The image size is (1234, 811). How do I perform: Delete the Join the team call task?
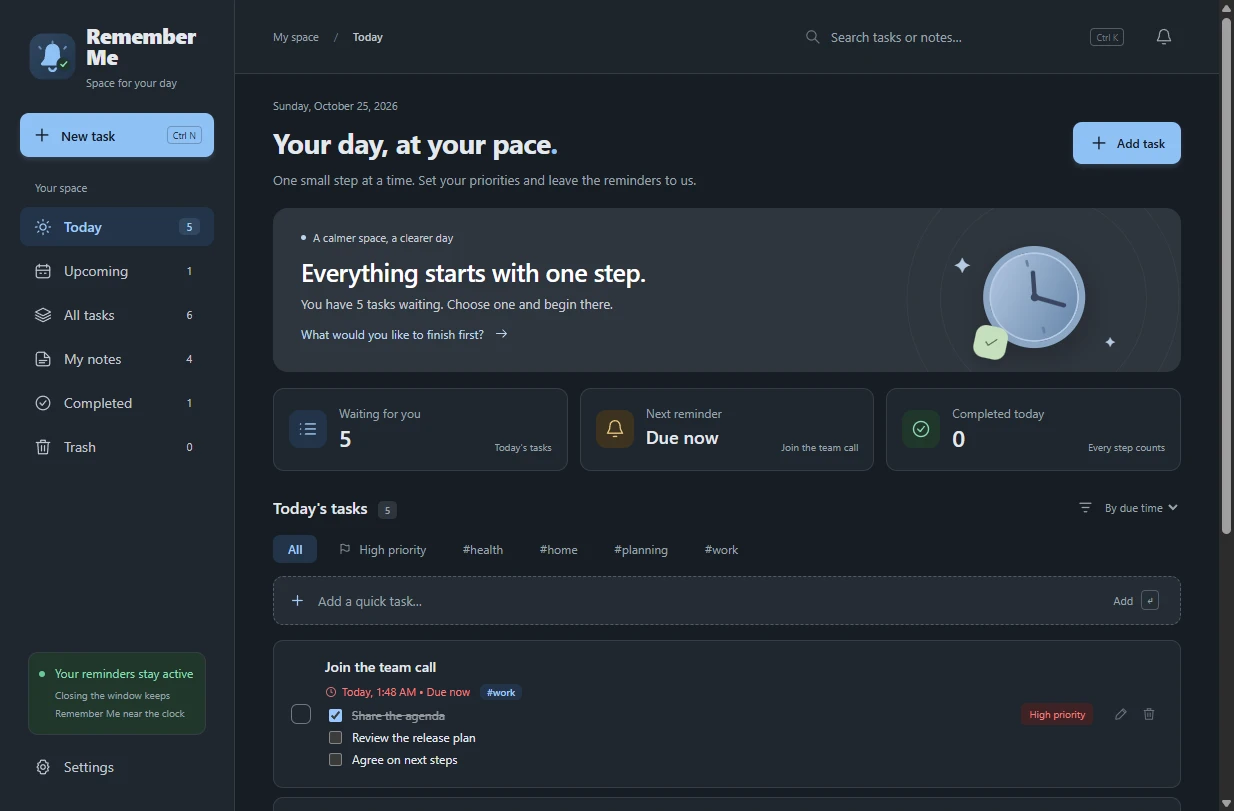pos(1149,714)
